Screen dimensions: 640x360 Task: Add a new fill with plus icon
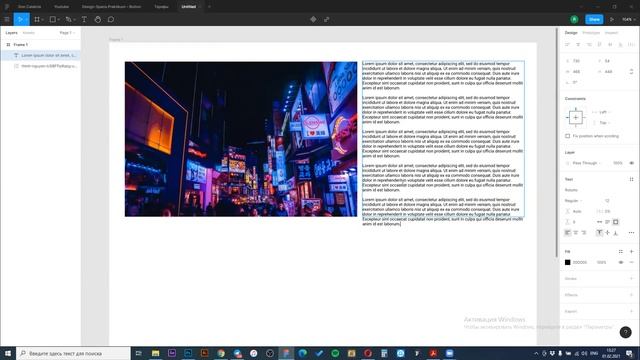point(631,251)
